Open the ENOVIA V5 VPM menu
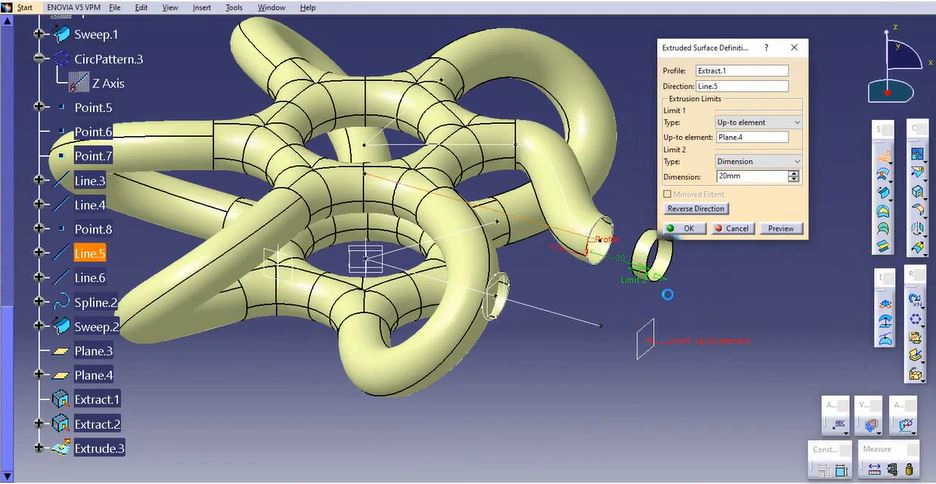 [74, 8]
